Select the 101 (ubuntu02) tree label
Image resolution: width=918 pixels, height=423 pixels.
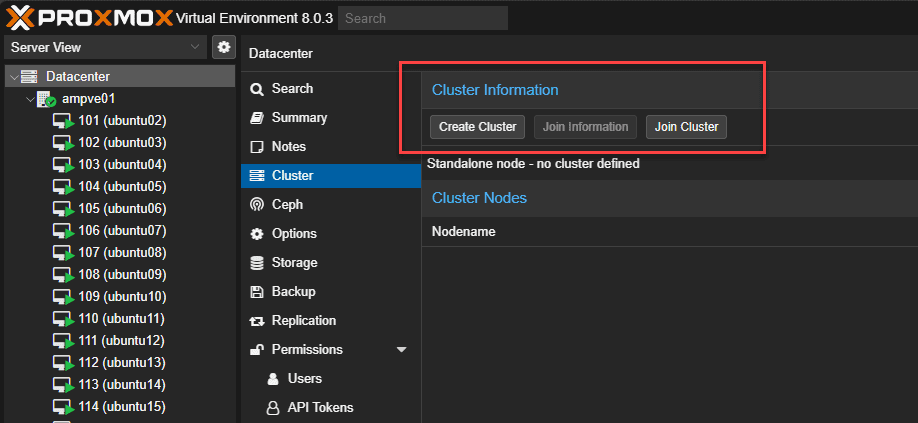[122, 121]
